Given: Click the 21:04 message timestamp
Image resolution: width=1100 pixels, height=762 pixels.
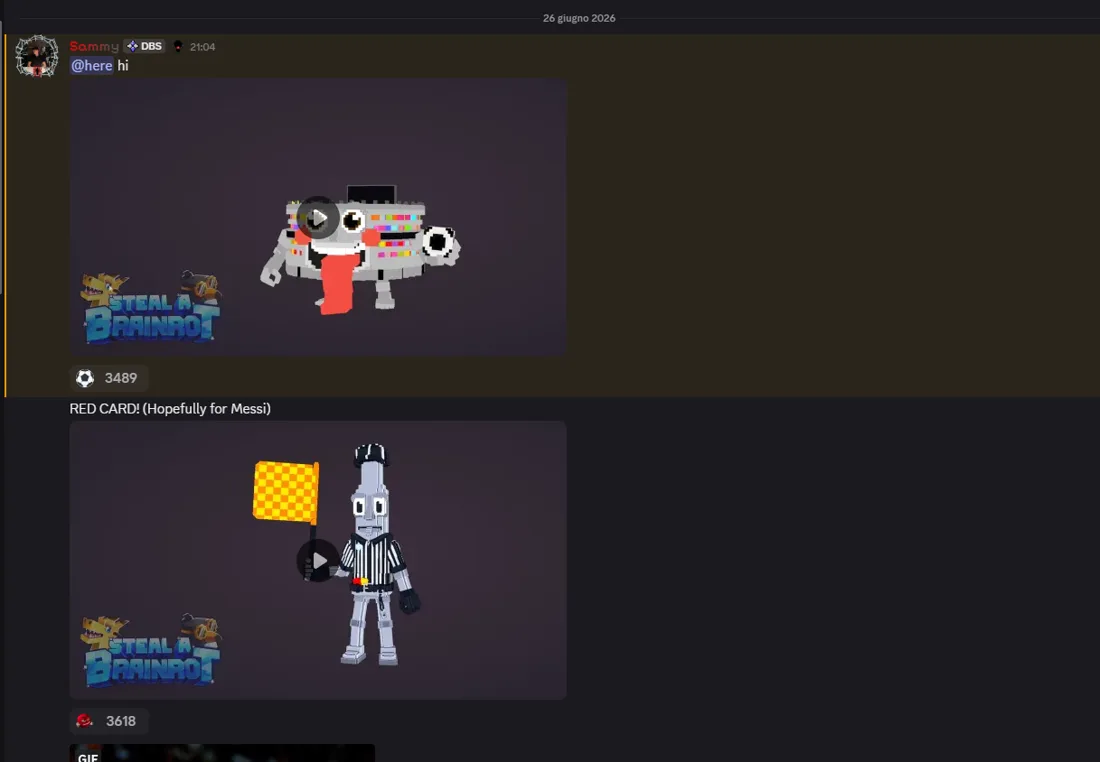Looking at the screenshot, I should [x=203, y=47].
